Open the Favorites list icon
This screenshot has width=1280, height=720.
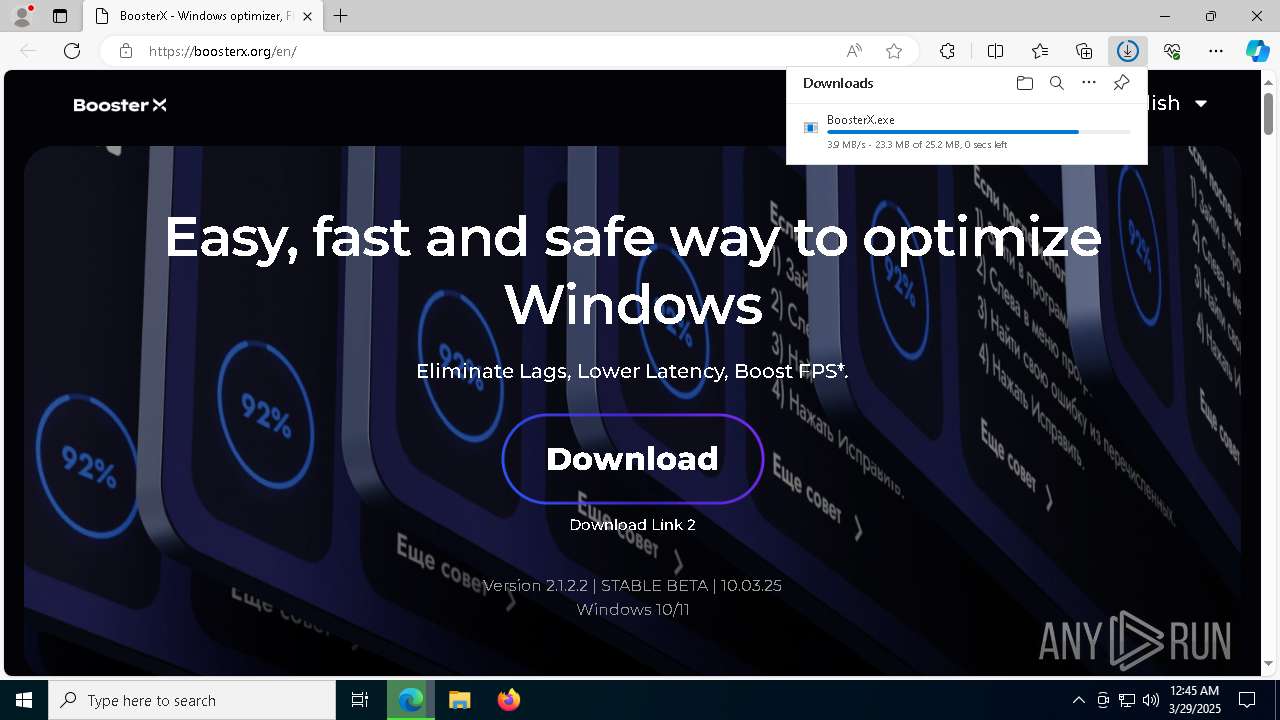point(1040,51)
